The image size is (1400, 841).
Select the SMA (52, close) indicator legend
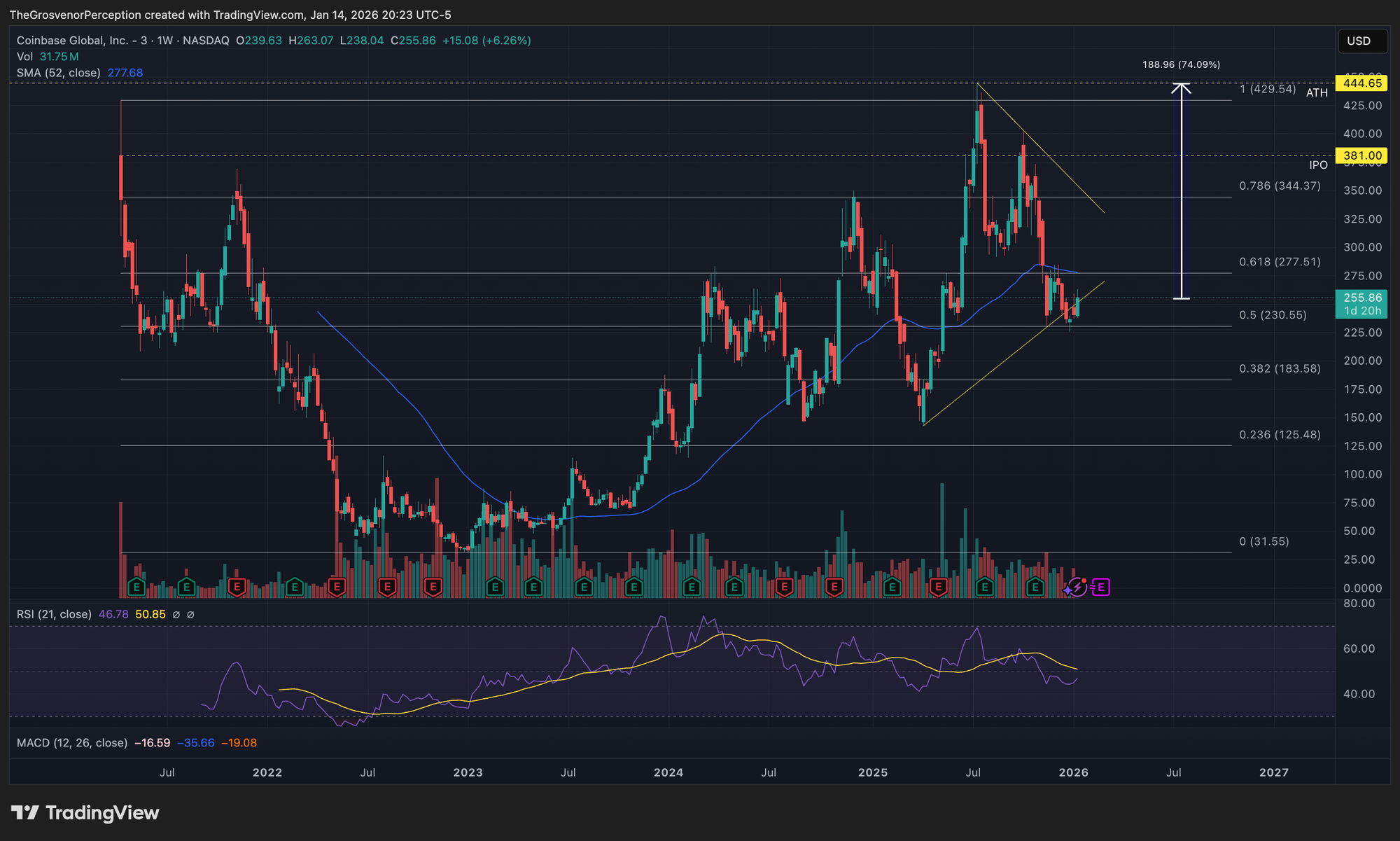click(x=59, y=73)
